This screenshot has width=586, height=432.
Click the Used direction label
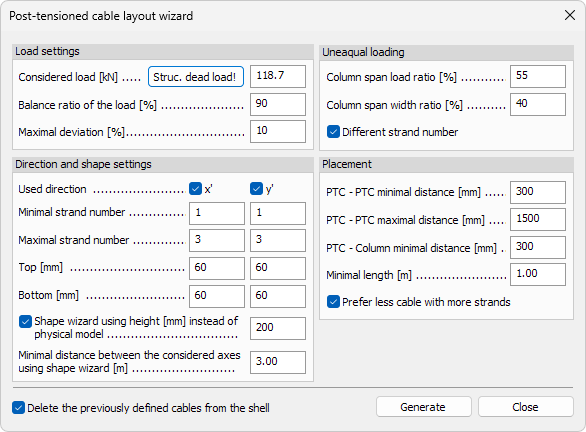[52, 189]
